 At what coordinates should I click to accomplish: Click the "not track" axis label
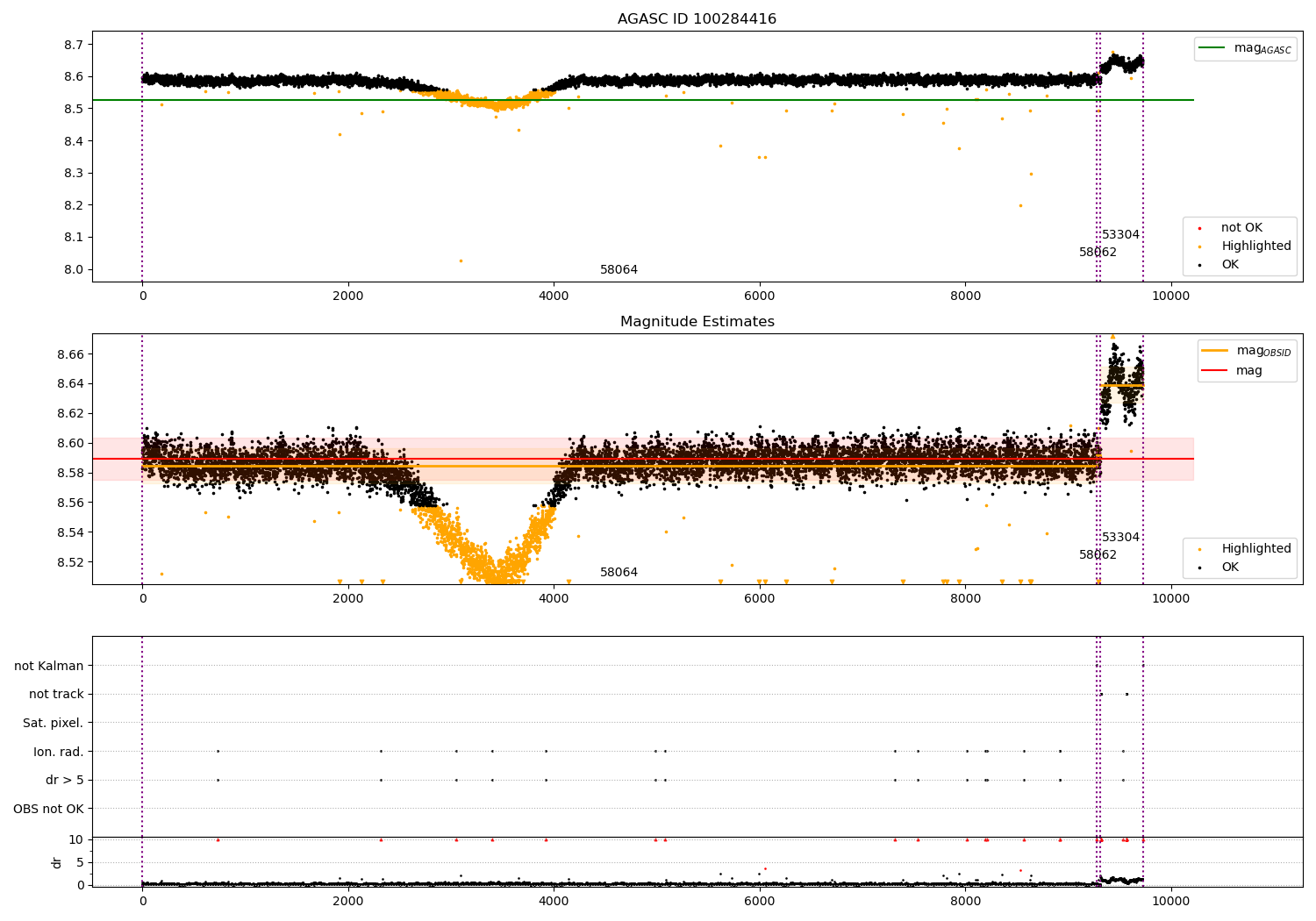56,694
